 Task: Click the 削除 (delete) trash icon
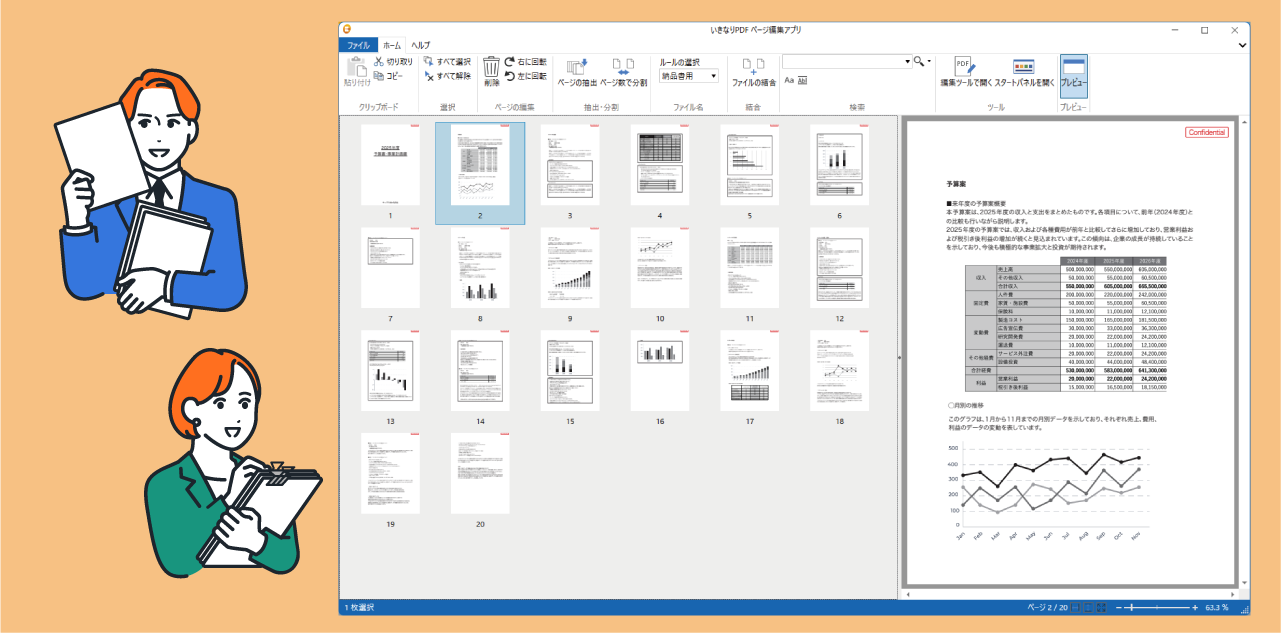[x=491, y=70]
